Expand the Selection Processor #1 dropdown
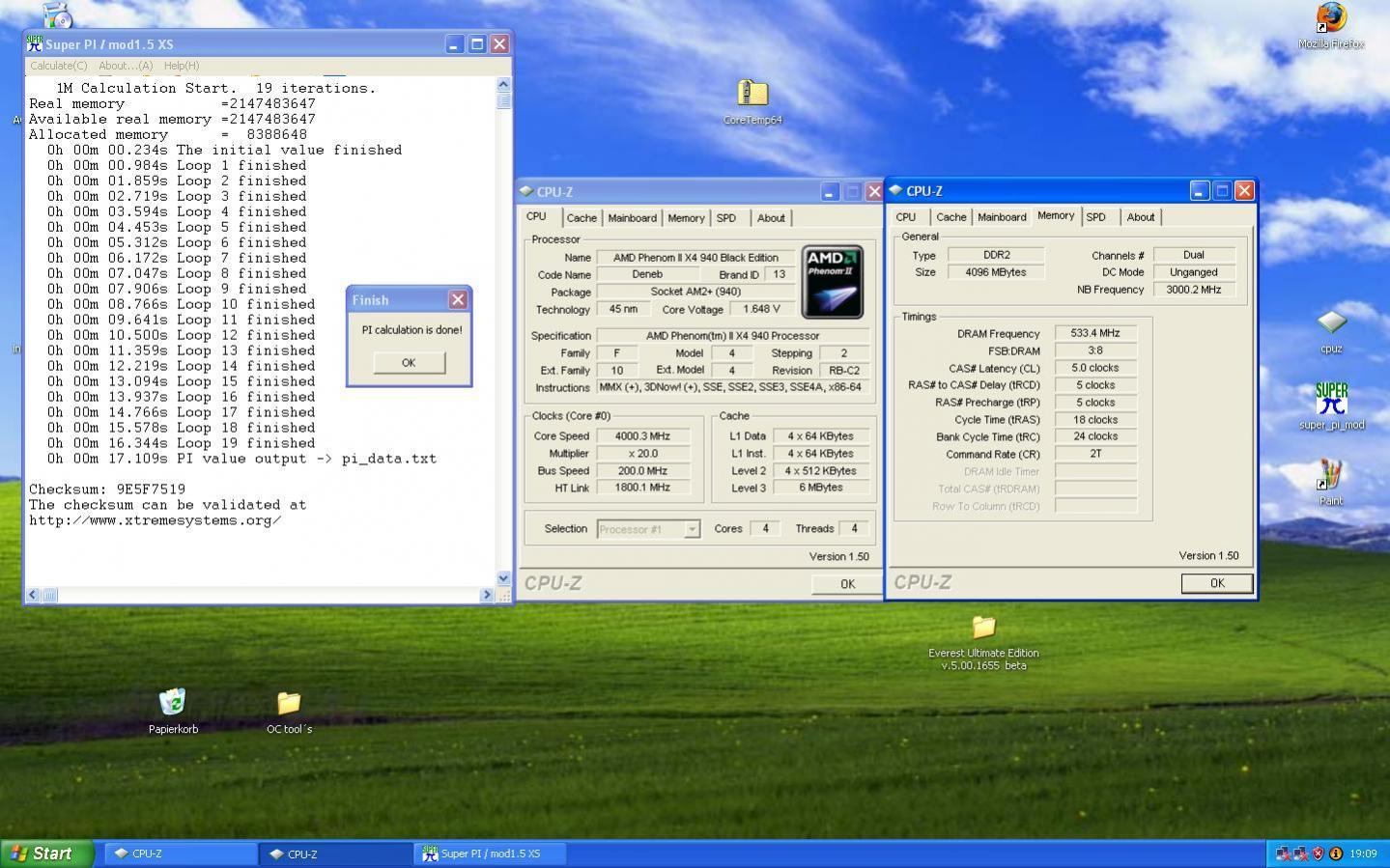1390x868 pixels. click(x=692, y=529)
